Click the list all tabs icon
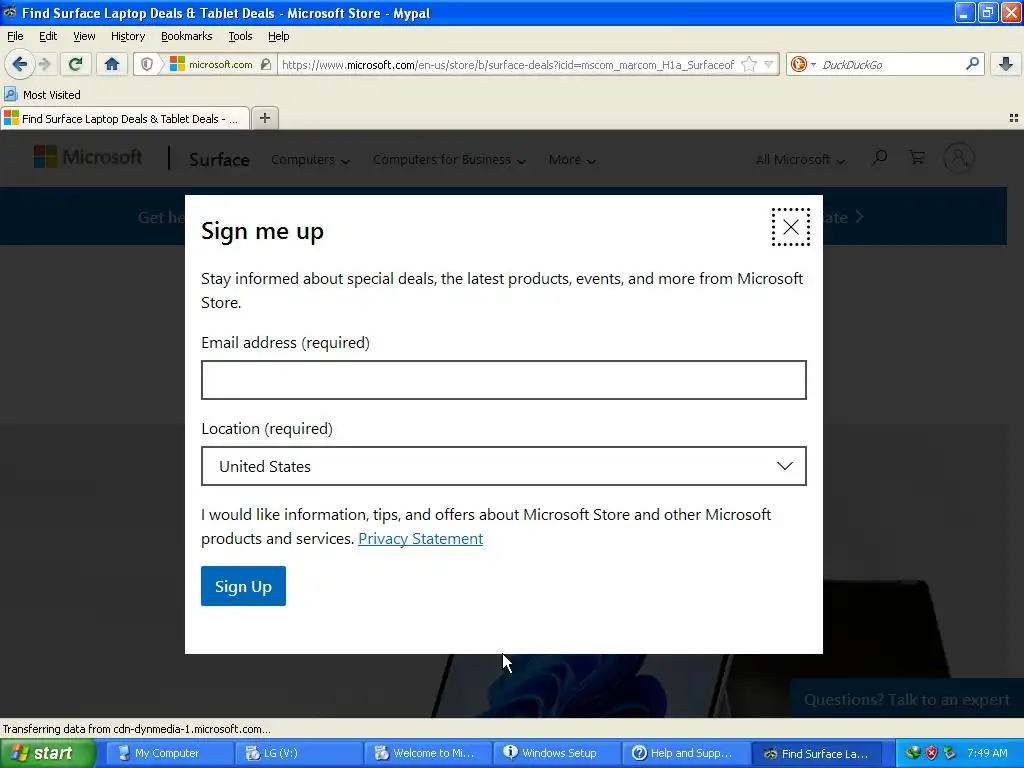The width and height of the screenshot is (1024, 768). [x=1014, y=118]
